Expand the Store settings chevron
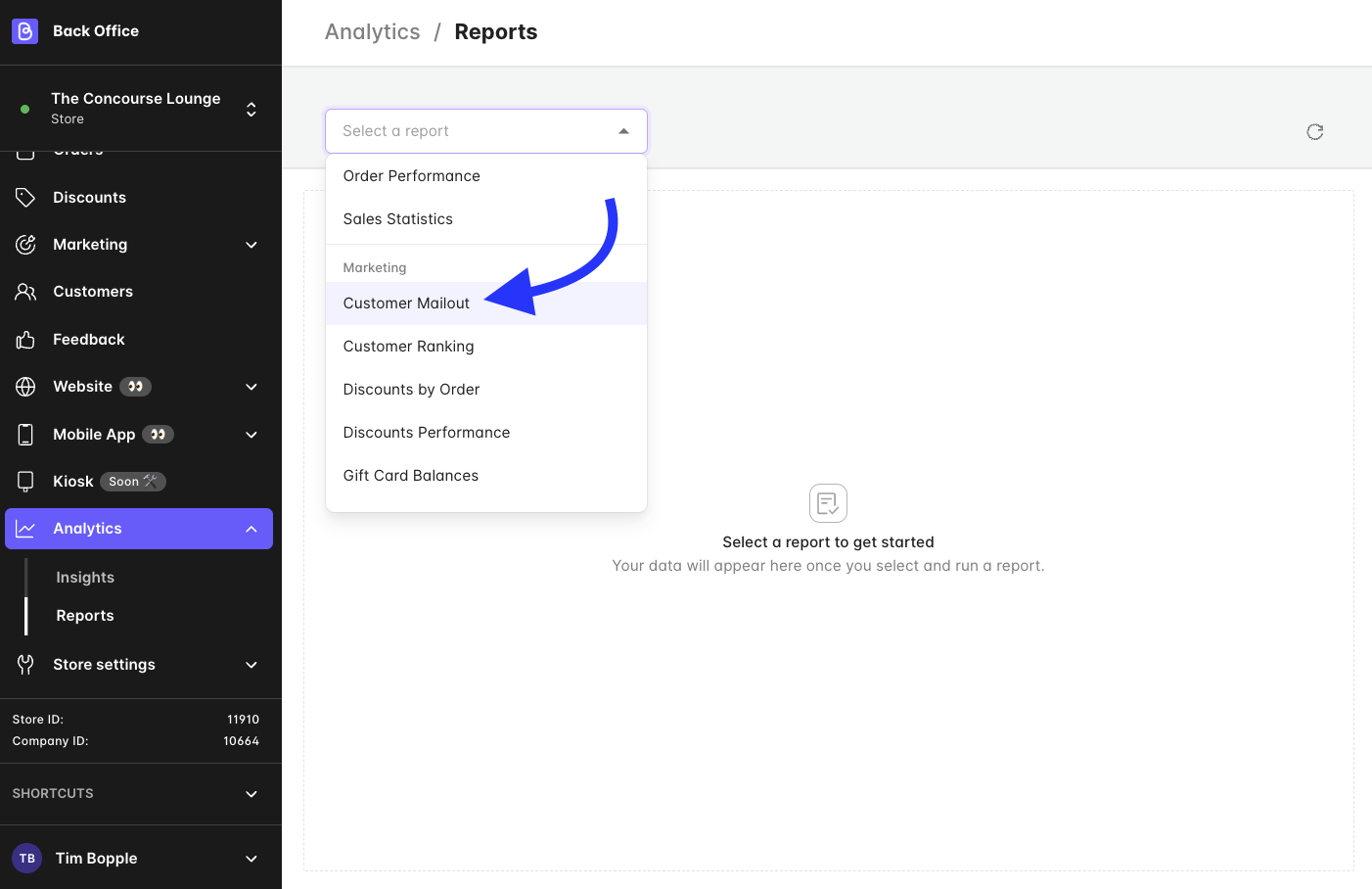 tap(252, 665)
